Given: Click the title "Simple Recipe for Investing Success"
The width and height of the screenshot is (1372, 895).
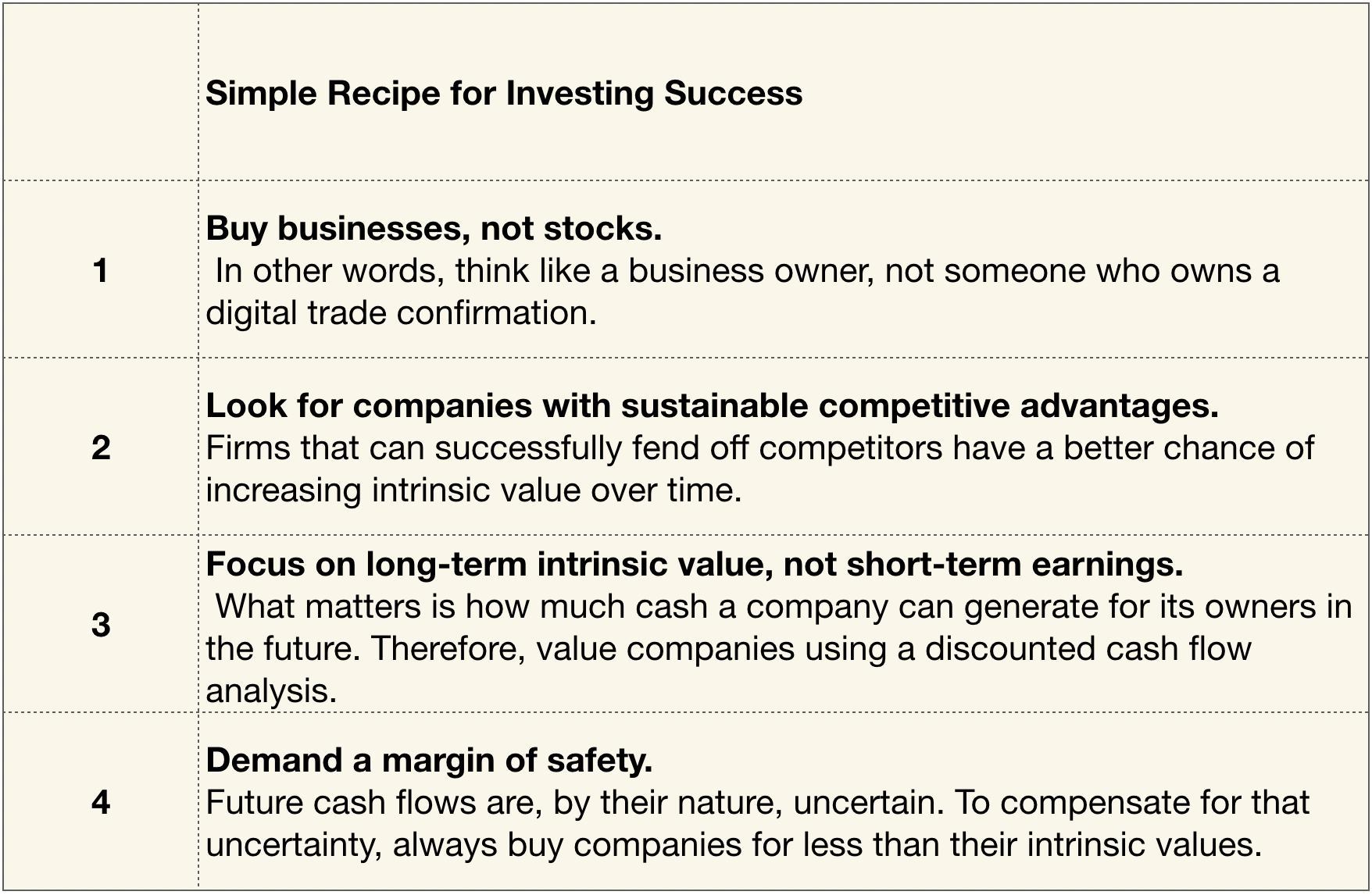Looking at the screenshot, I should pyautogui.click(x=503, y=94).
